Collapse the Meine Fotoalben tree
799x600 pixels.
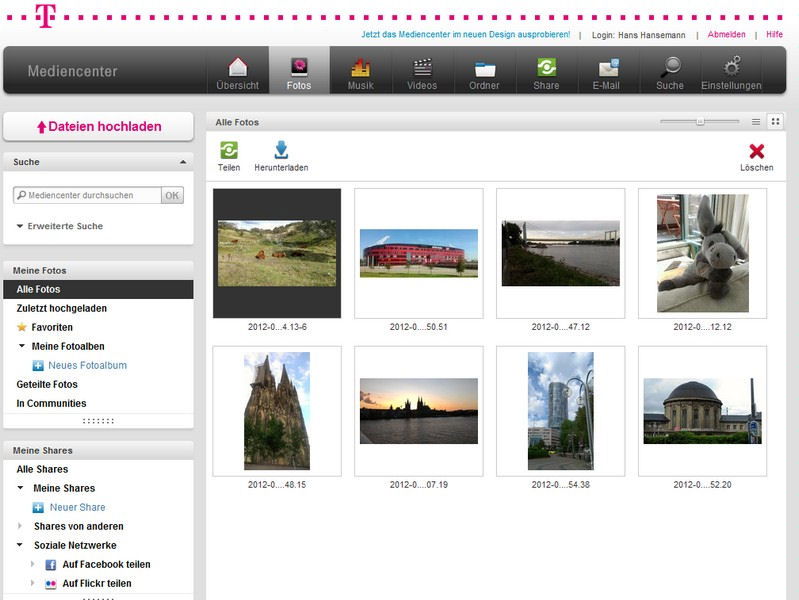coord(22,346)
